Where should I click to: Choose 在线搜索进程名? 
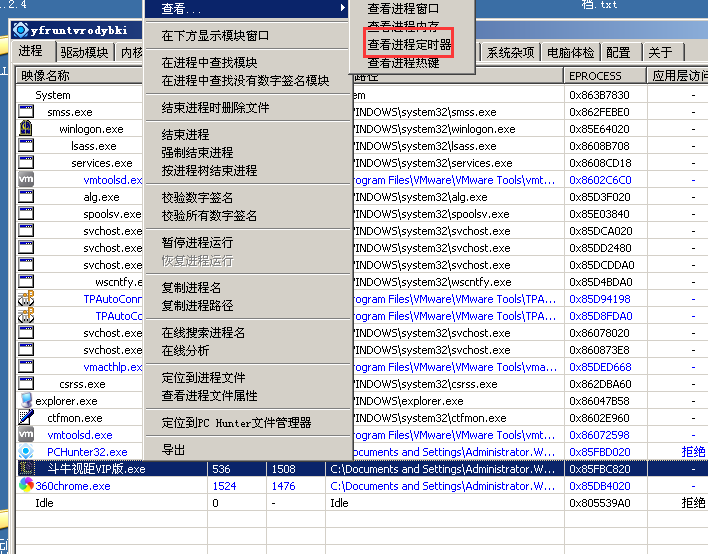203,333
